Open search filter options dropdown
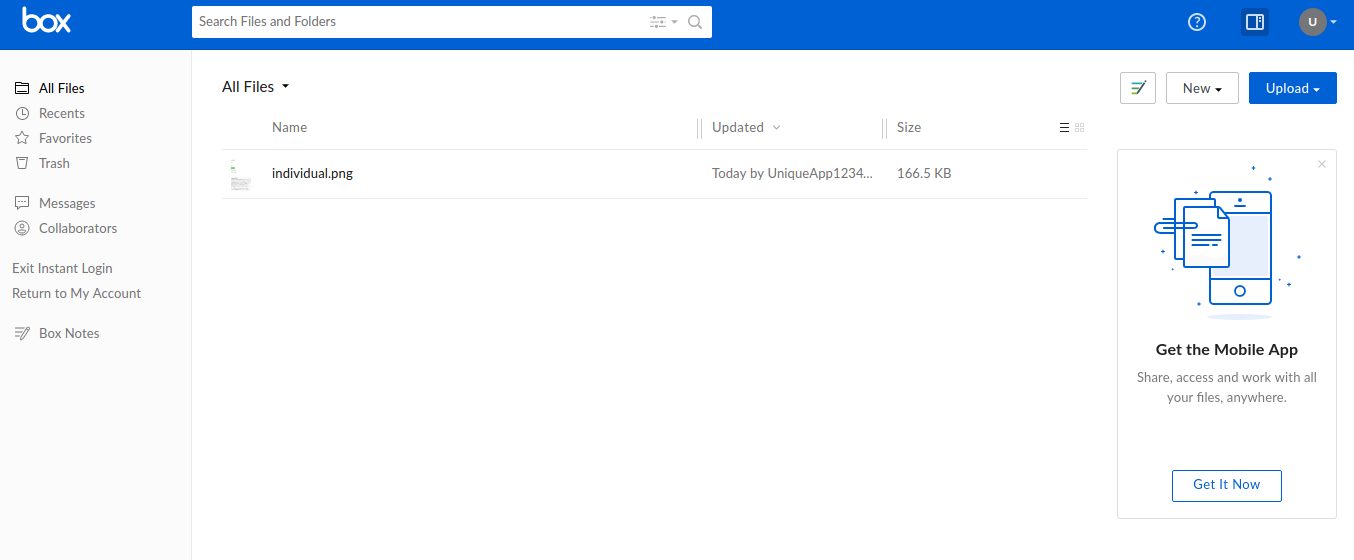The height and width of the screenshot is (560, 1354). pyautogui.click(x=662, y=22)
